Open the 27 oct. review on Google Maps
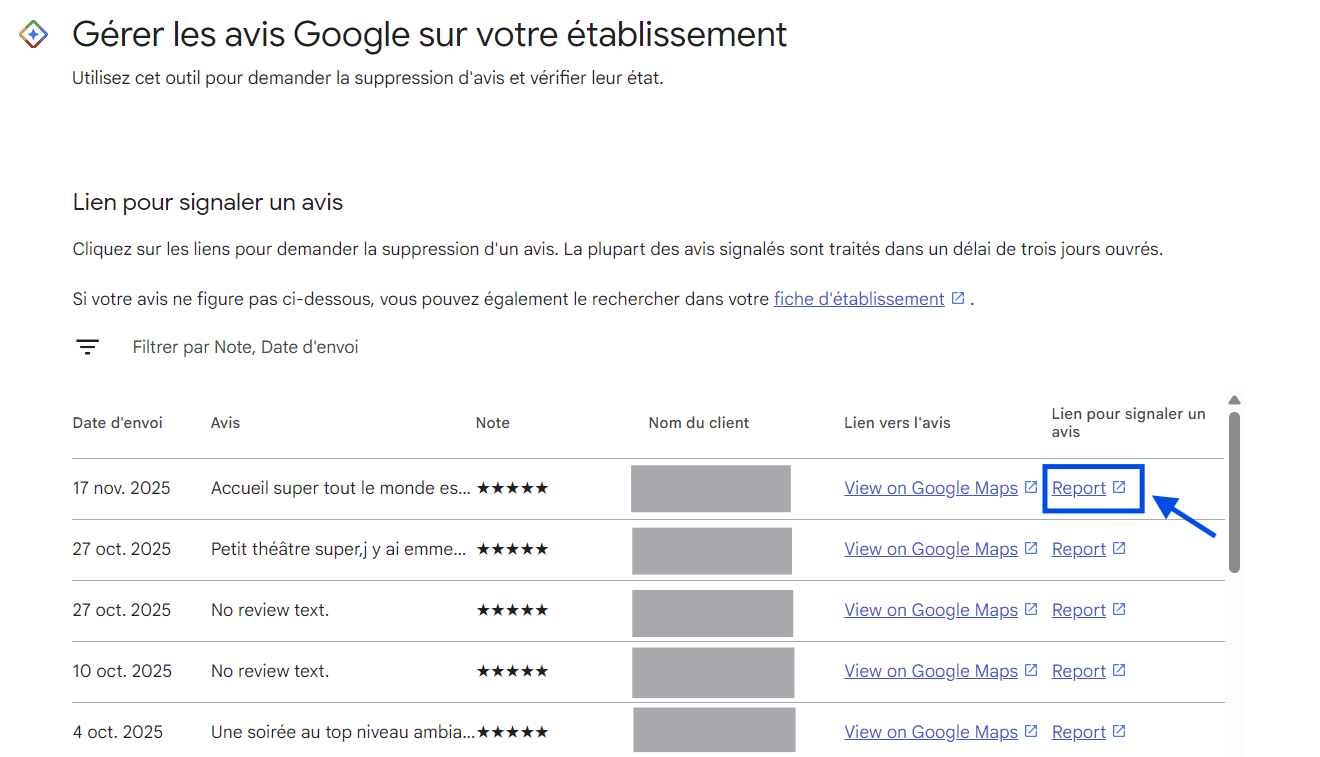The height and width of the screenshot is (757, 1320). tap(930, 548)
